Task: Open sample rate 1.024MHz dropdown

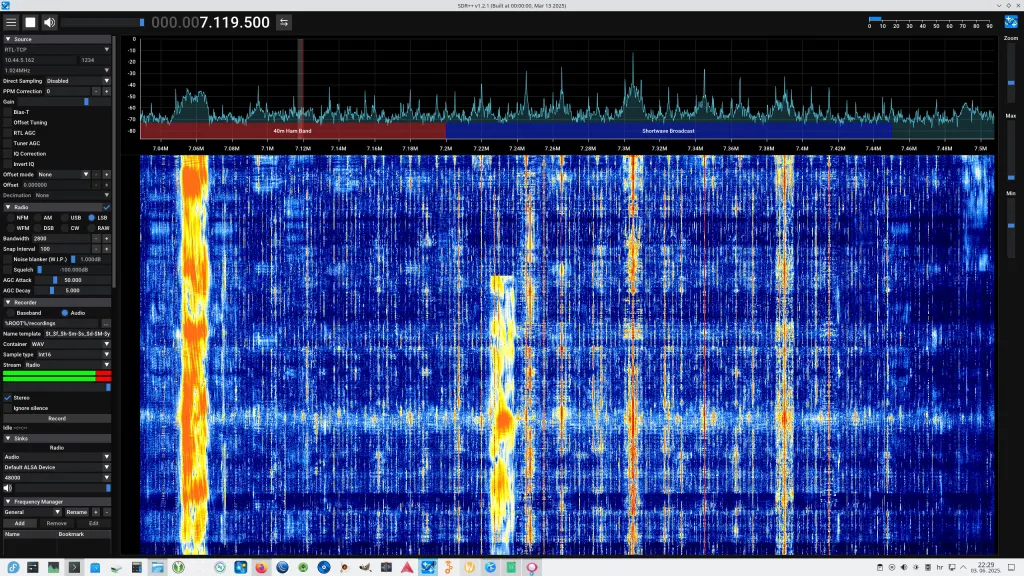Action: point(57,71)
